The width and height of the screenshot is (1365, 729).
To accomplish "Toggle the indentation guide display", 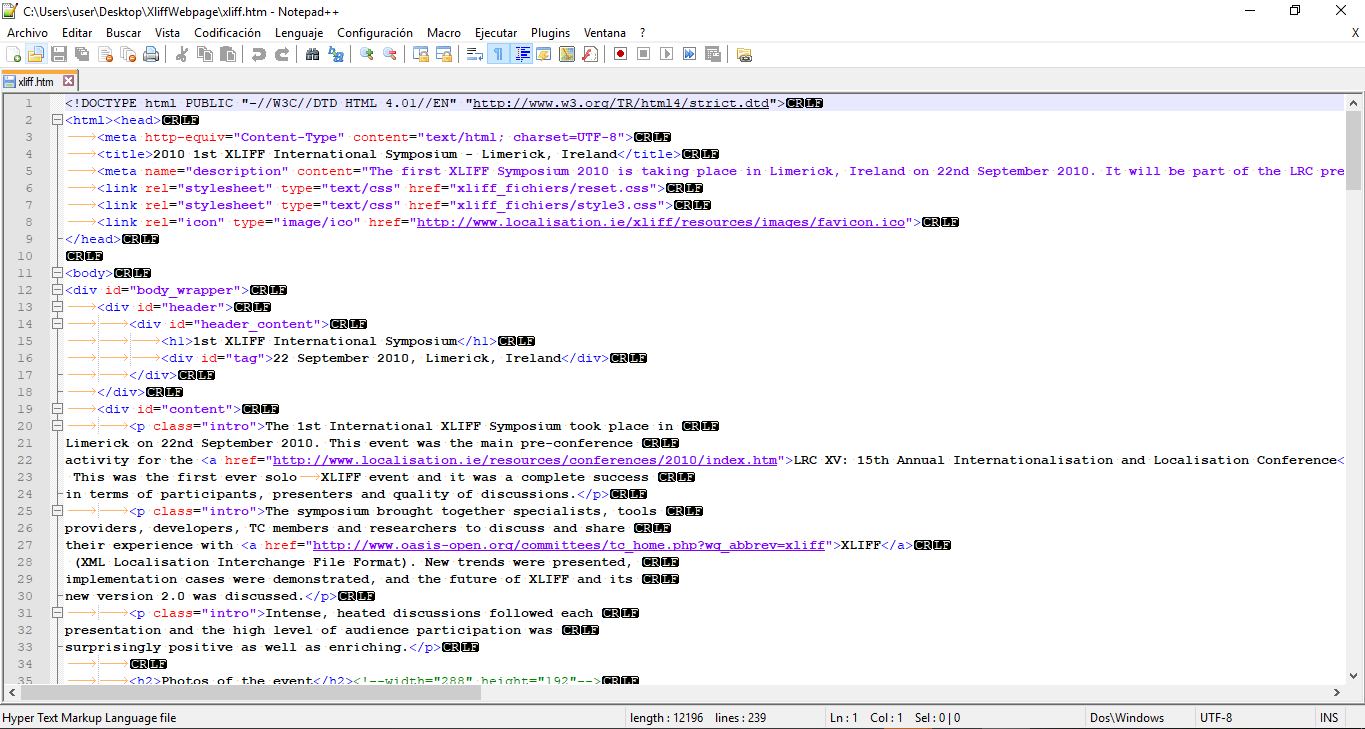I will [x=523, y=53].
